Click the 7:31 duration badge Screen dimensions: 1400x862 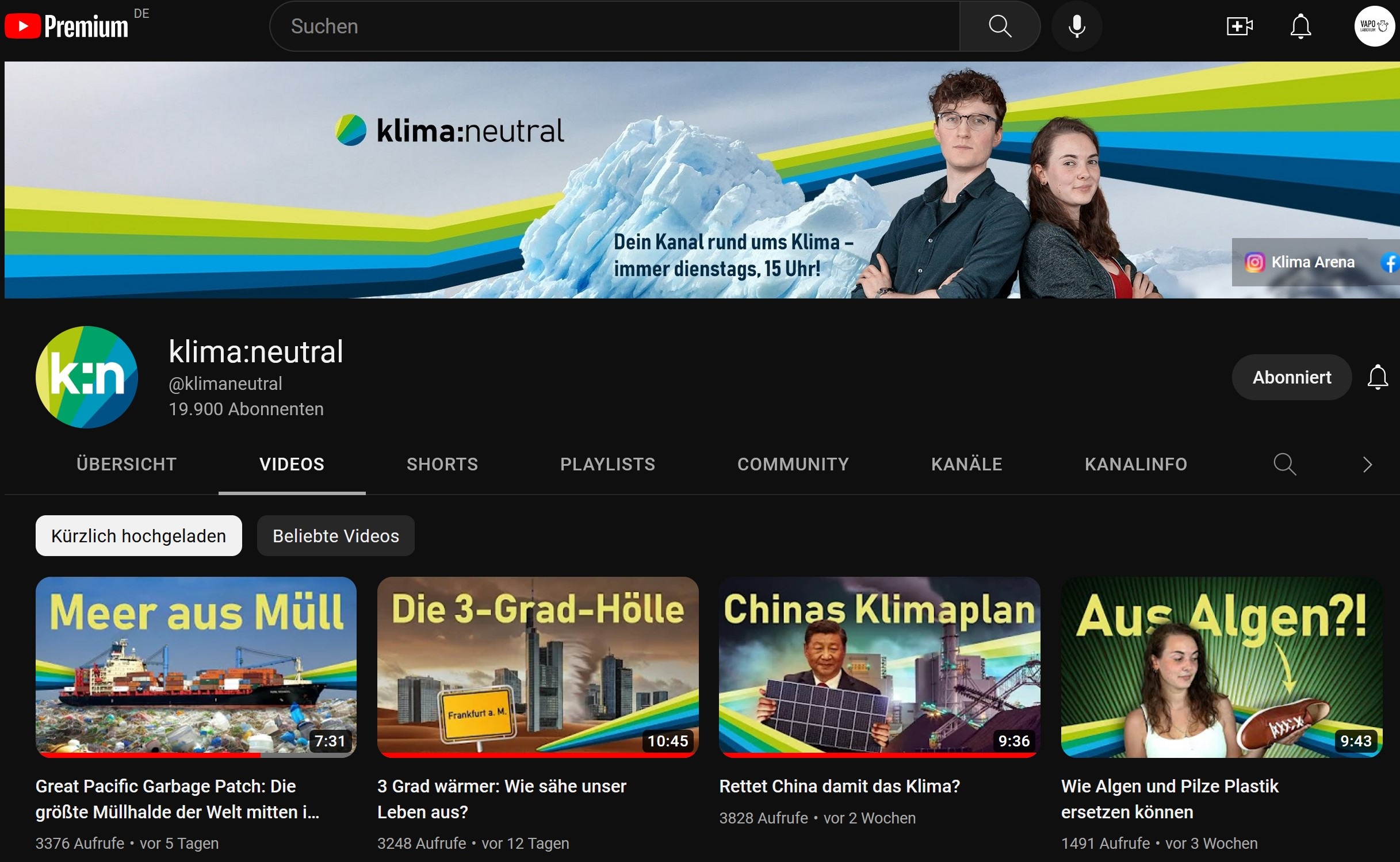click(330, 741)
